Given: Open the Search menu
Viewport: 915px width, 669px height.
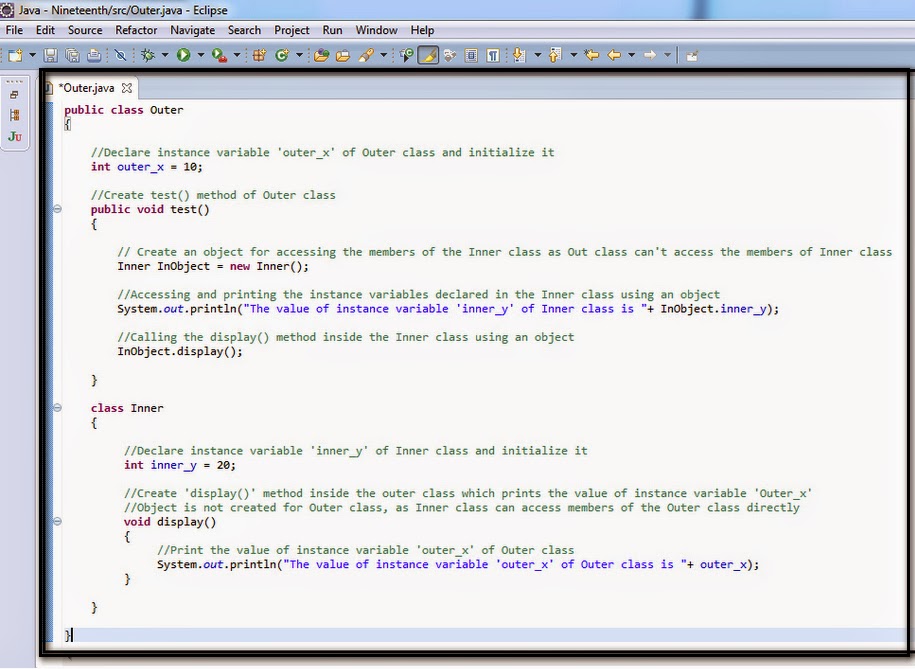Looking at the screenshot, I should [x=244, y=30].
